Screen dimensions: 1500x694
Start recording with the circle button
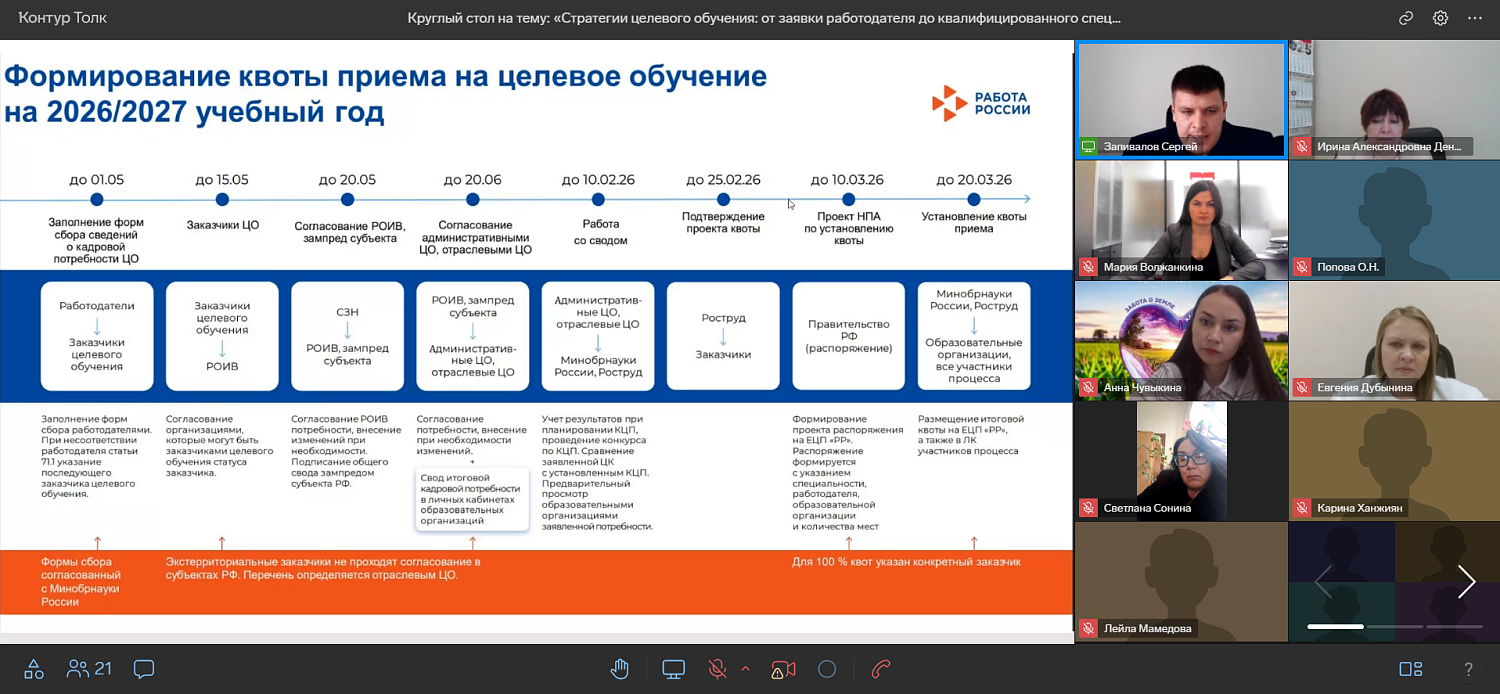tap(827, 670)
